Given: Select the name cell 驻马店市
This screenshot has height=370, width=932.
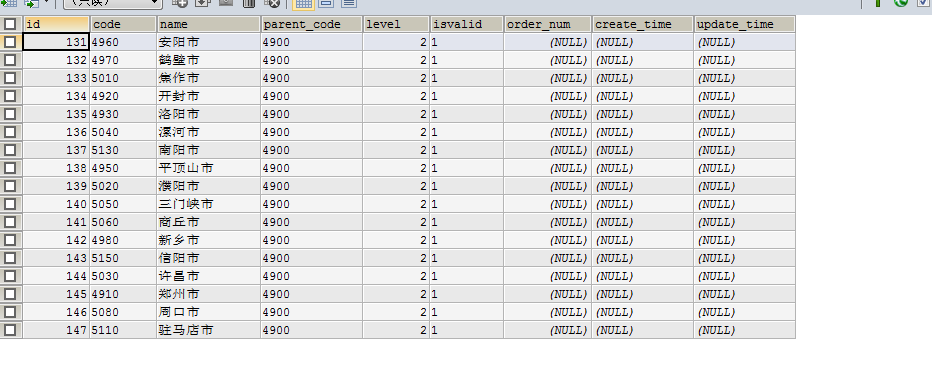Looking at the screenshot, I should pos(209,330).
